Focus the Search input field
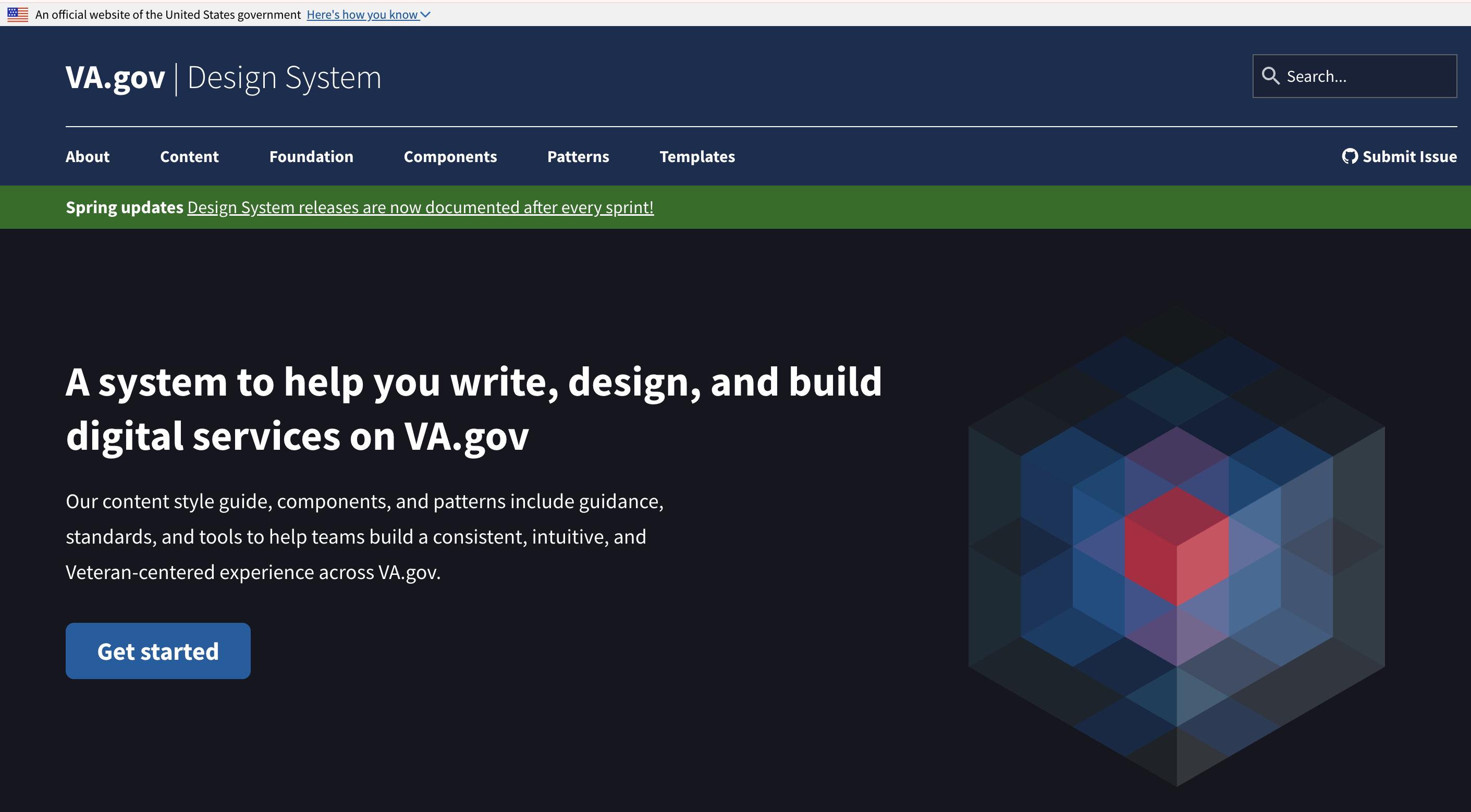1471x812 pixels. pyautogui.click(x=1355, y=76)
